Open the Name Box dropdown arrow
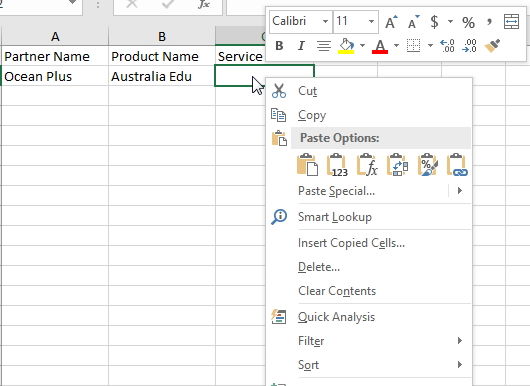Image resolution: width=530 pixels, height=386 pixels. [x=72, y=3]
